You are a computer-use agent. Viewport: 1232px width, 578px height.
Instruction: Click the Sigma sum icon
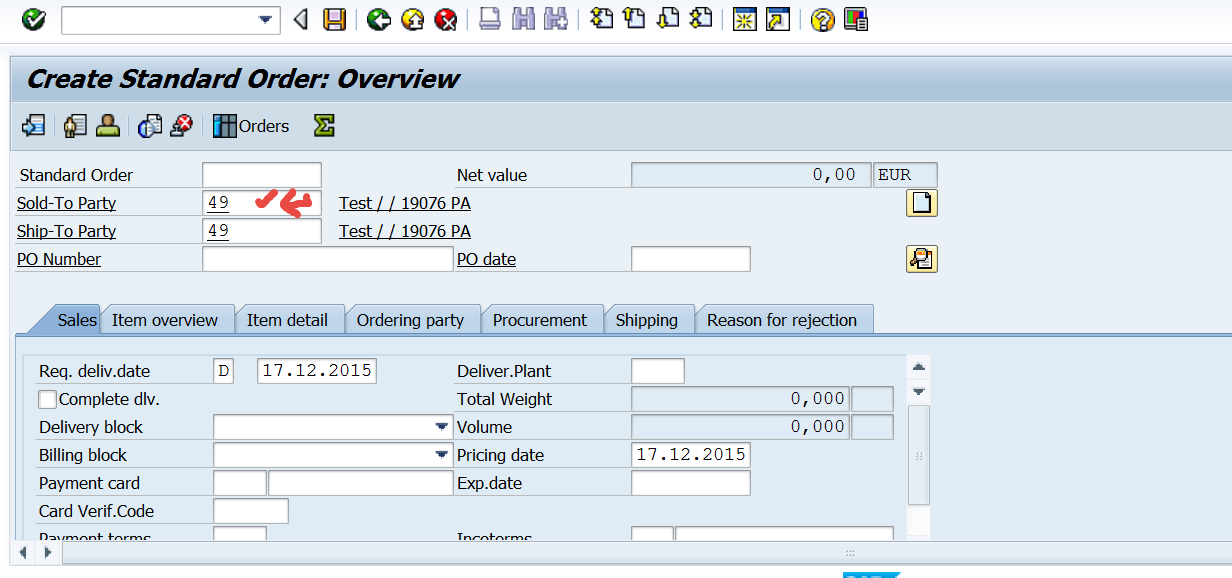tap(322, 126)
